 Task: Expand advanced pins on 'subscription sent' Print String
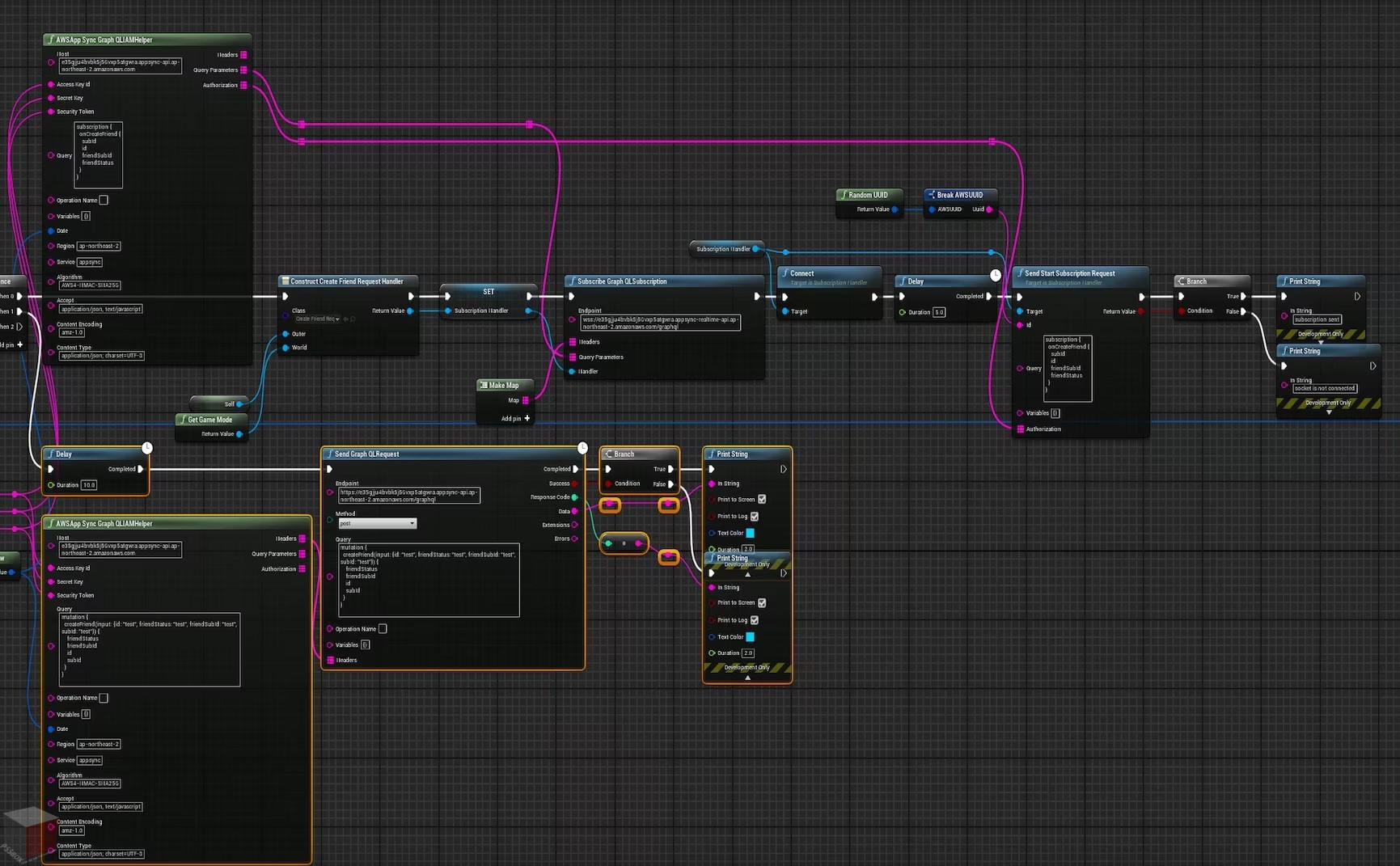tap(1322, 343)
